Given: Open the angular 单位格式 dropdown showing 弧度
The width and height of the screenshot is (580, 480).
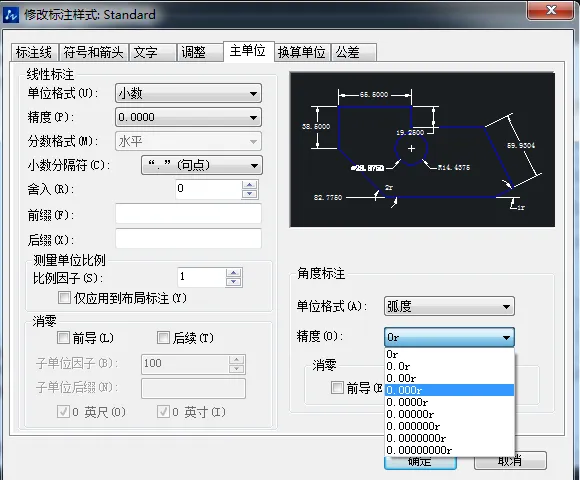Looking at the screenshot, I should [449, 306].
